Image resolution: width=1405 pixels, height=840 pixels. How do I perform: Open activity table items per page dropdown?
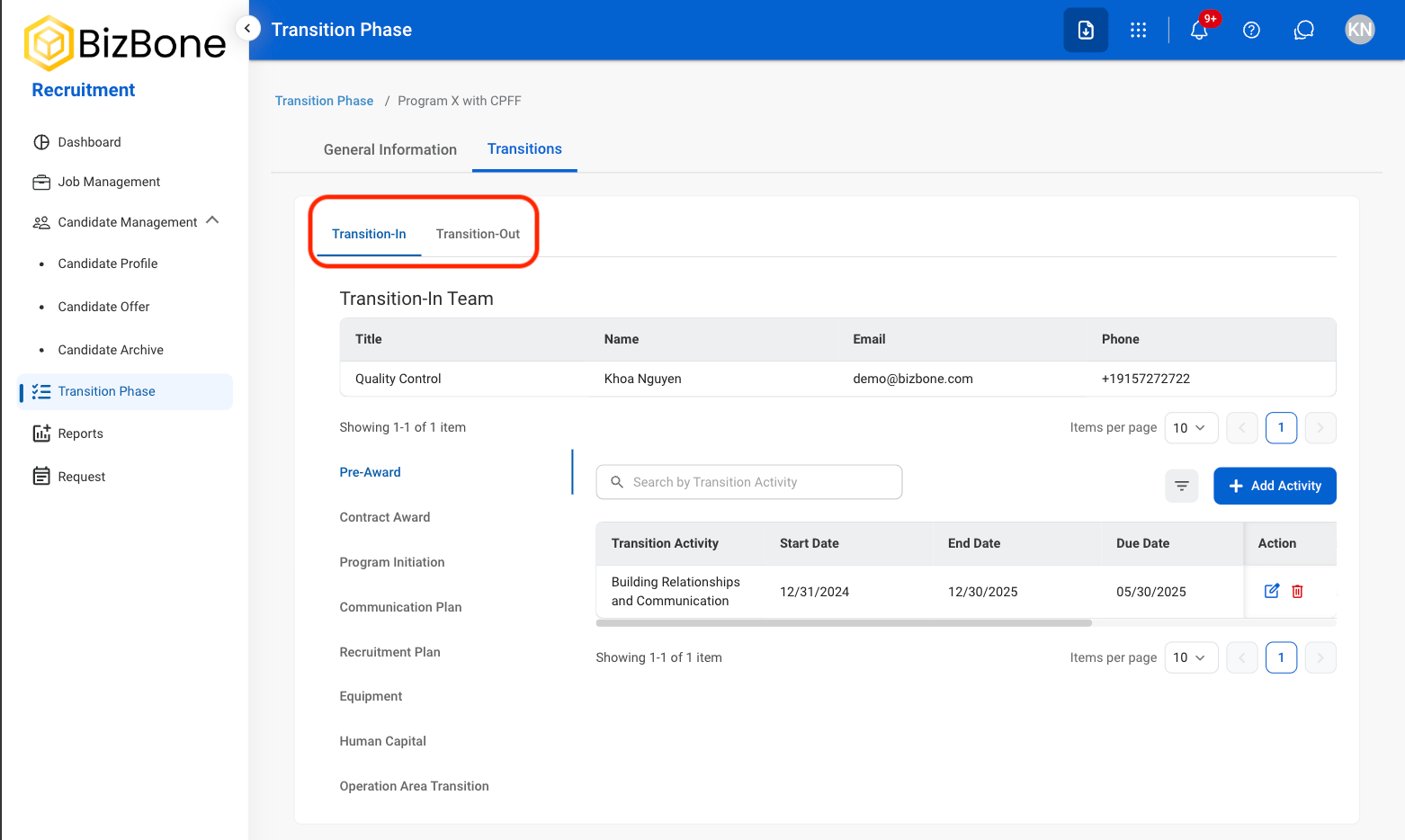click(x=1191, y=657)
